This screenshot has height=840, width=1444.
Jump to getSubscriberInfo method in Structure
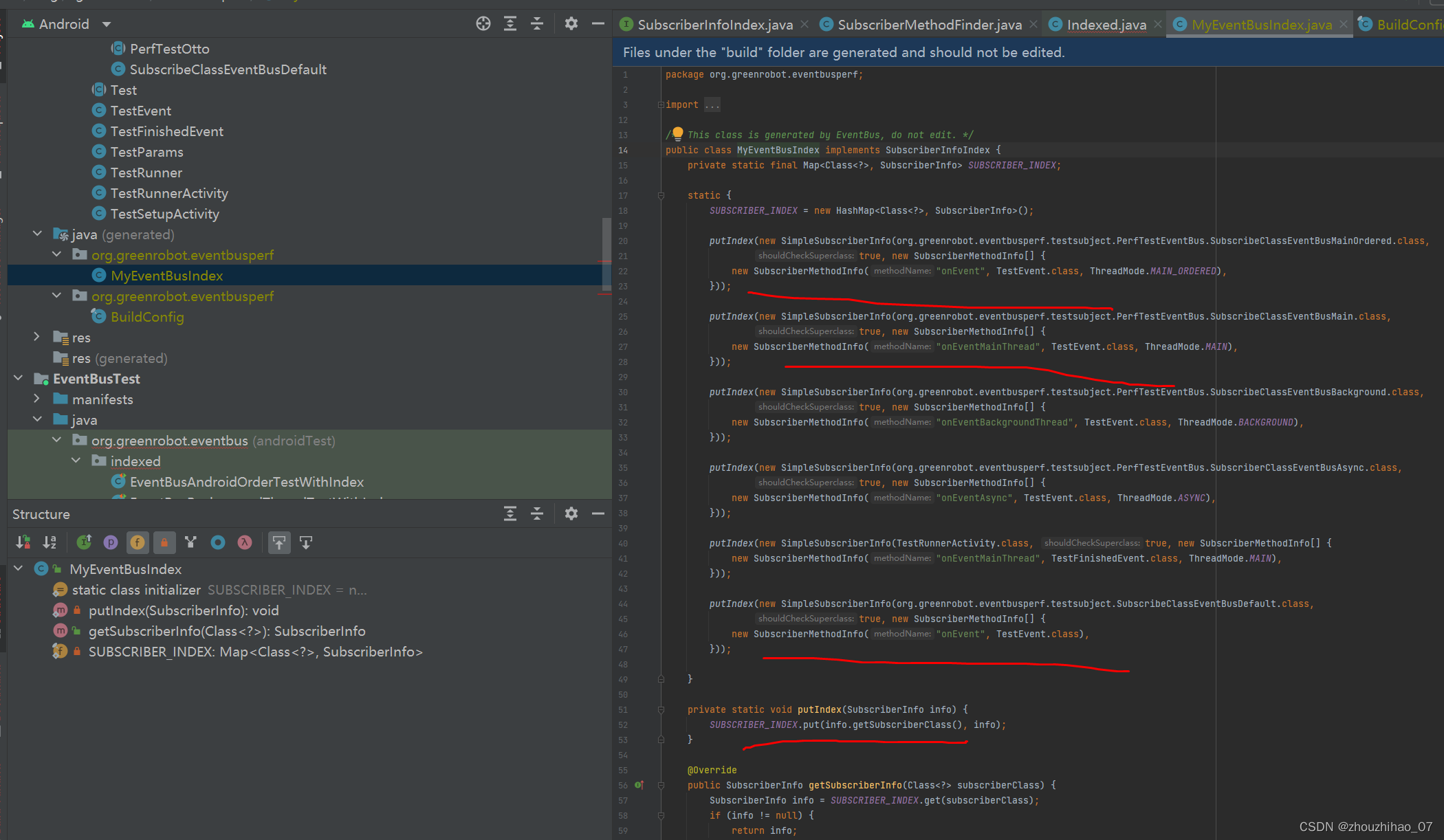pyautogui.click(x=227, y=631)
